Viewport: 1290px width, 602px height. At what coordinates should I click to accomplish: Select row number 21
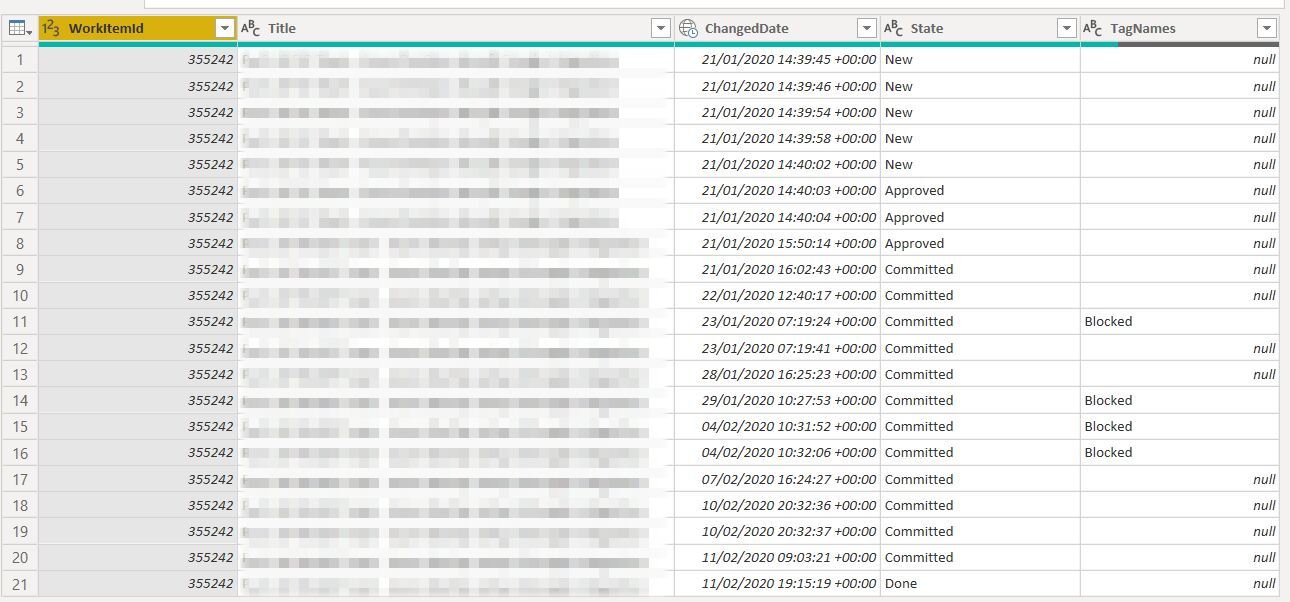tap(19, 584)
